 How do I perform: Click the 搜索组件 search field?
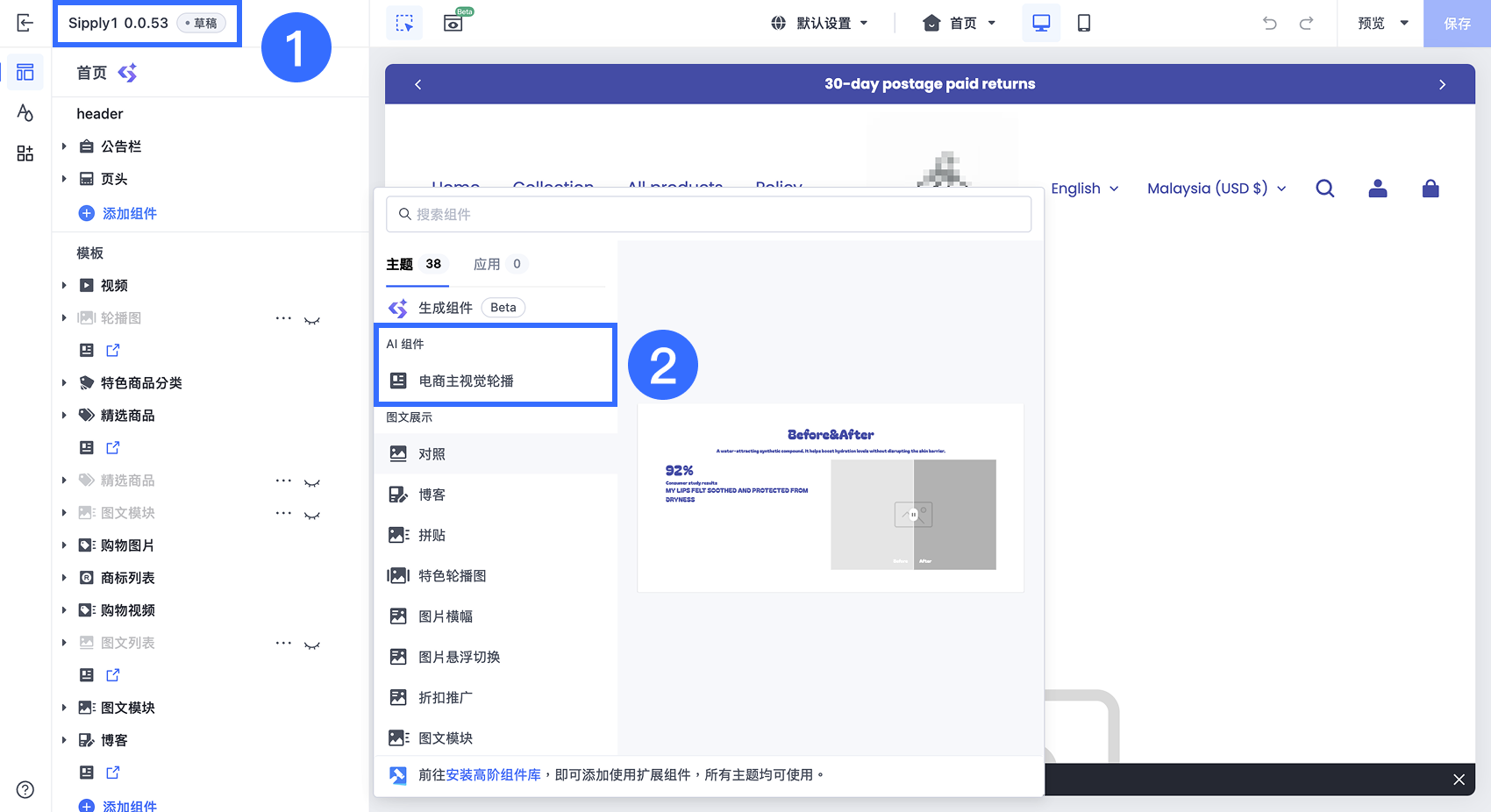(709, 214)
